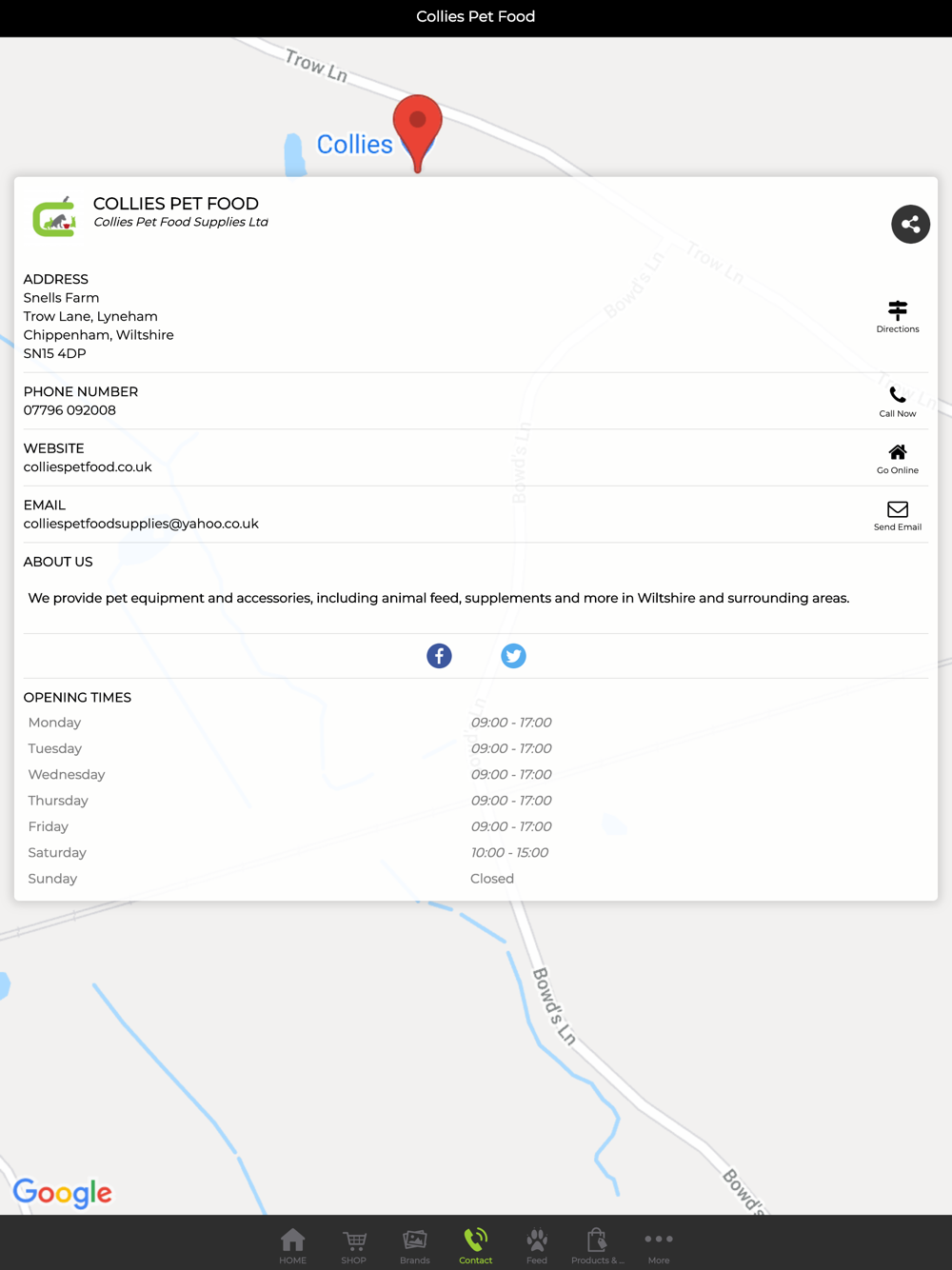The width and height of the screenshot is (952, 1270).
Task: Tap the OPENING TIMES heading
Action: (77, 698)
